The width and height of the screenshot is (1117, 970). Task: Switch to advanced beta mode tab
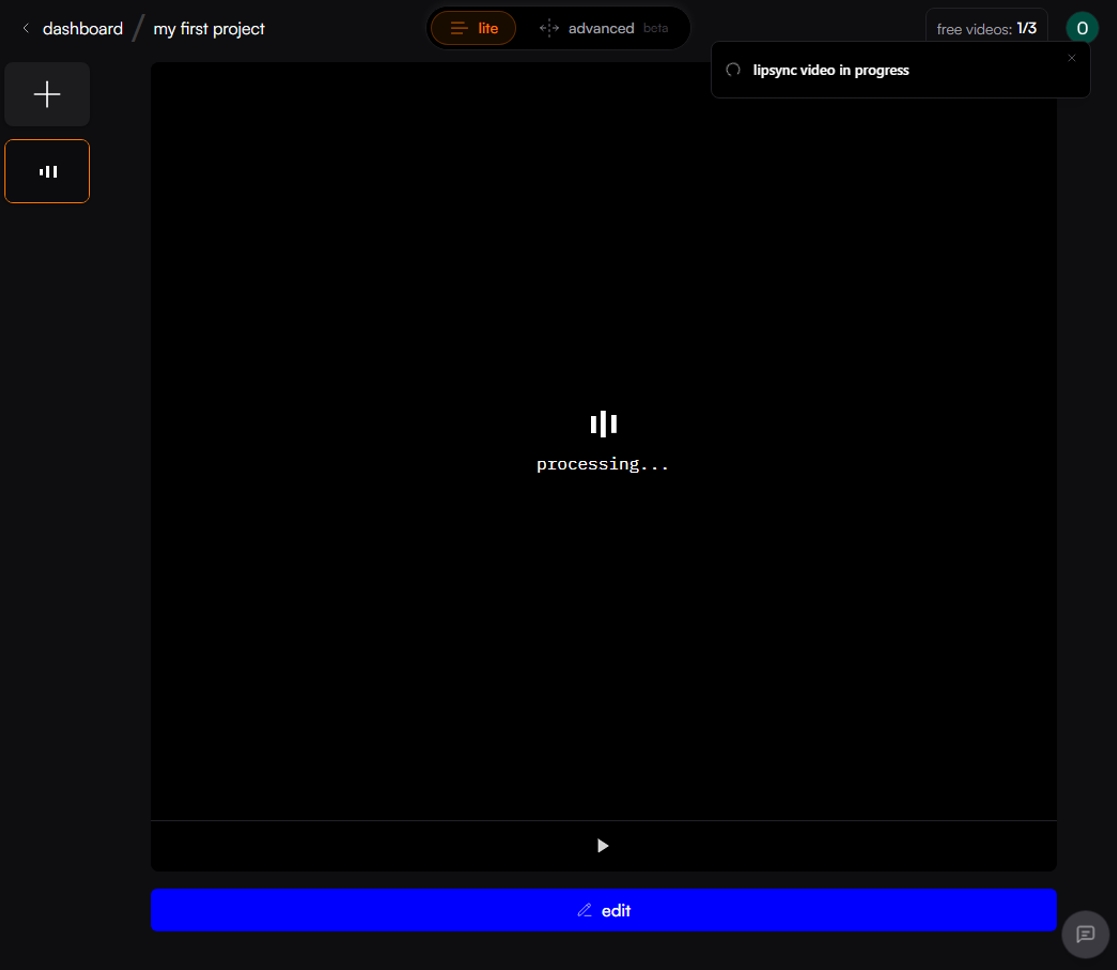(603, 28)
